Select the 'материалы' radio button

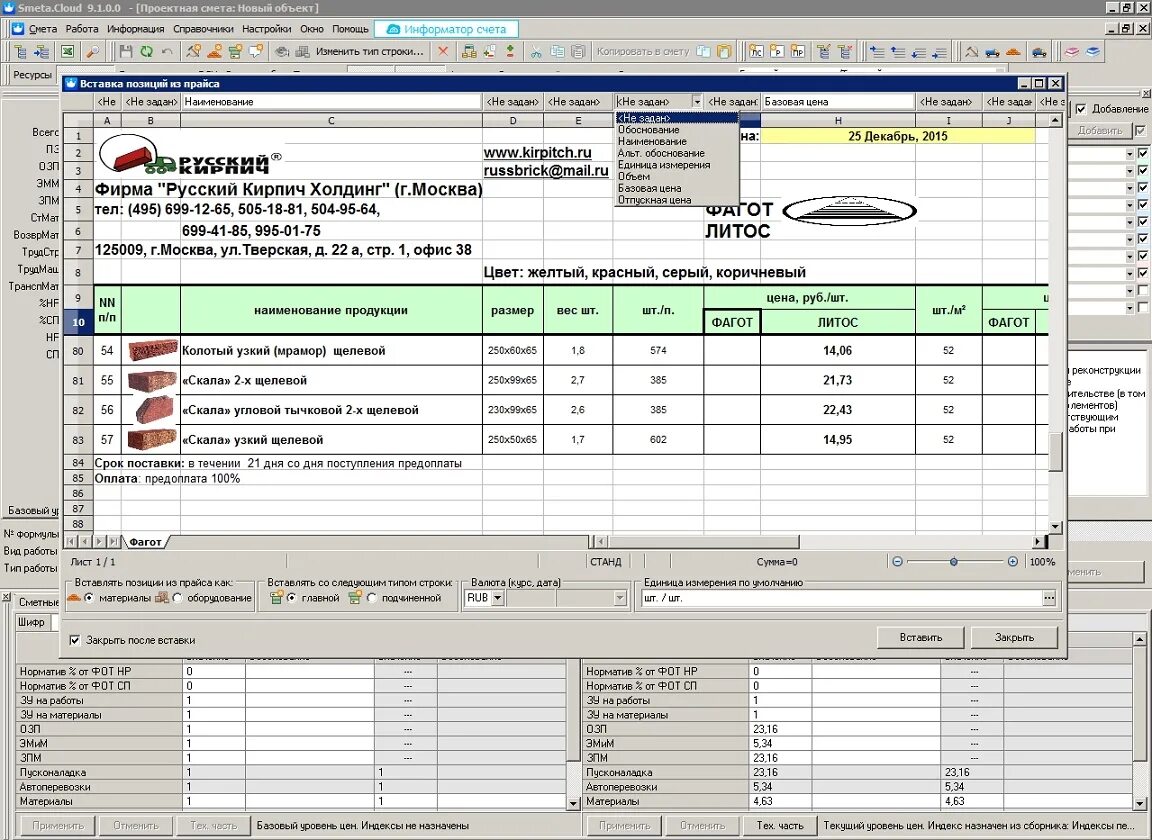pos(89,598)
